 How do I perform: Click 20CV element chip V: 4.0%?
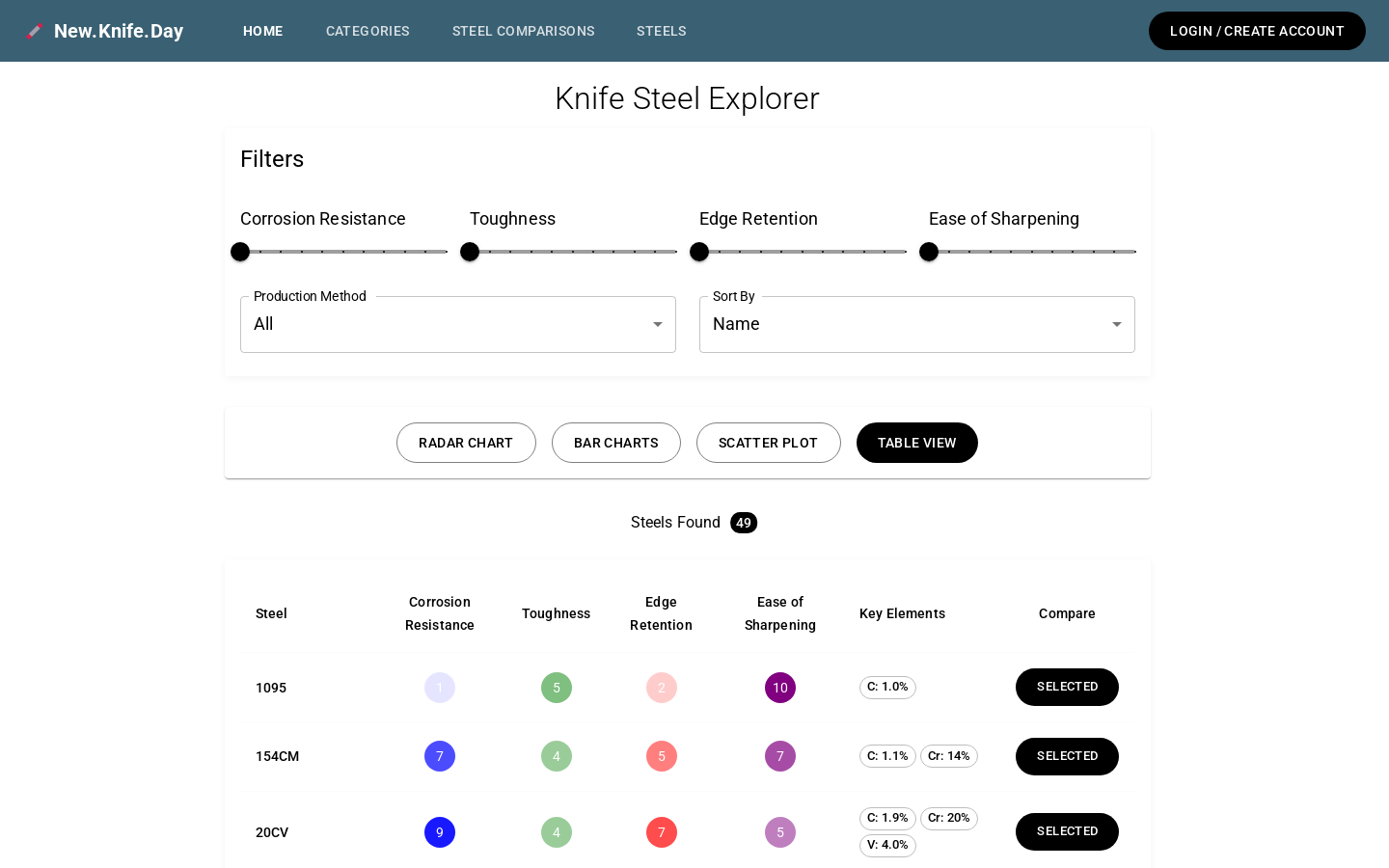click(x=887, y=845)
